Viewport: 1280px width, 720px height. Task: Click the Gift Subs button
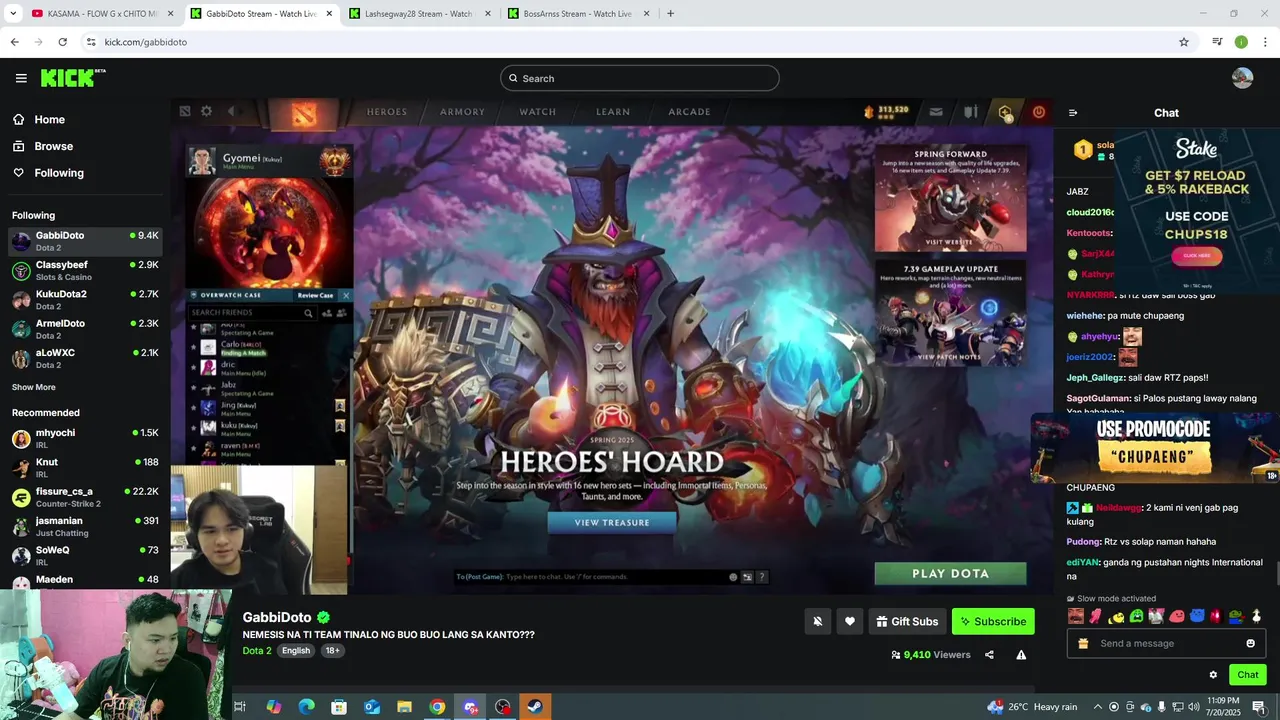tap(907, 621)
